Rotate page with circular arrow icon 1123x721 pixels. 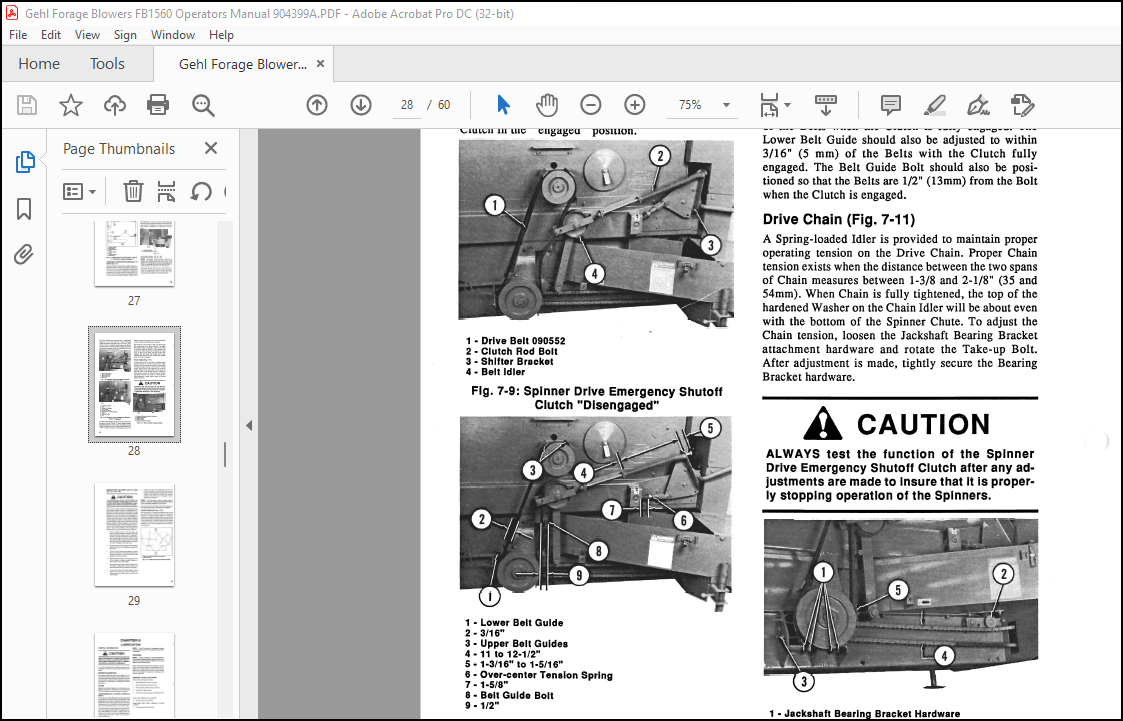[201, 191]
